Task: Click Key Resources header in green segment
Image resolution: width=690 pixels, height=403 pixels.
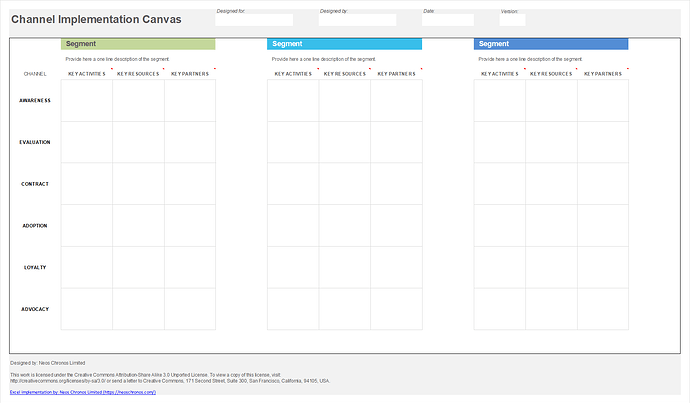Action: (138, 74)
